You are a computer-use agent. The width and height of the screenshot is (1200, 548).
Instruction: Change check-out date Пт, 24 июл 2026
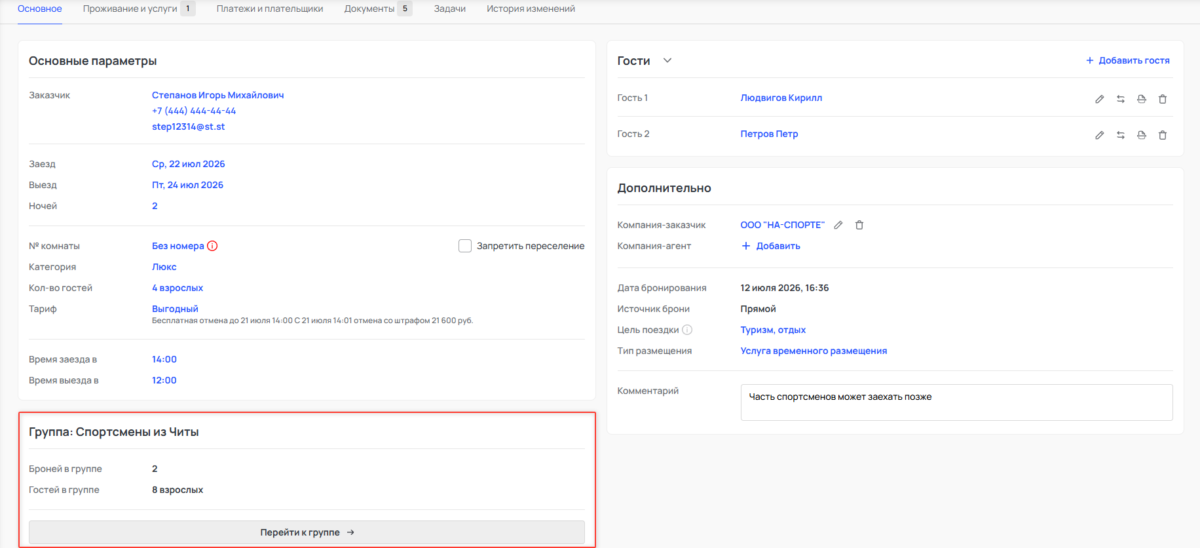tap(187, 185)
